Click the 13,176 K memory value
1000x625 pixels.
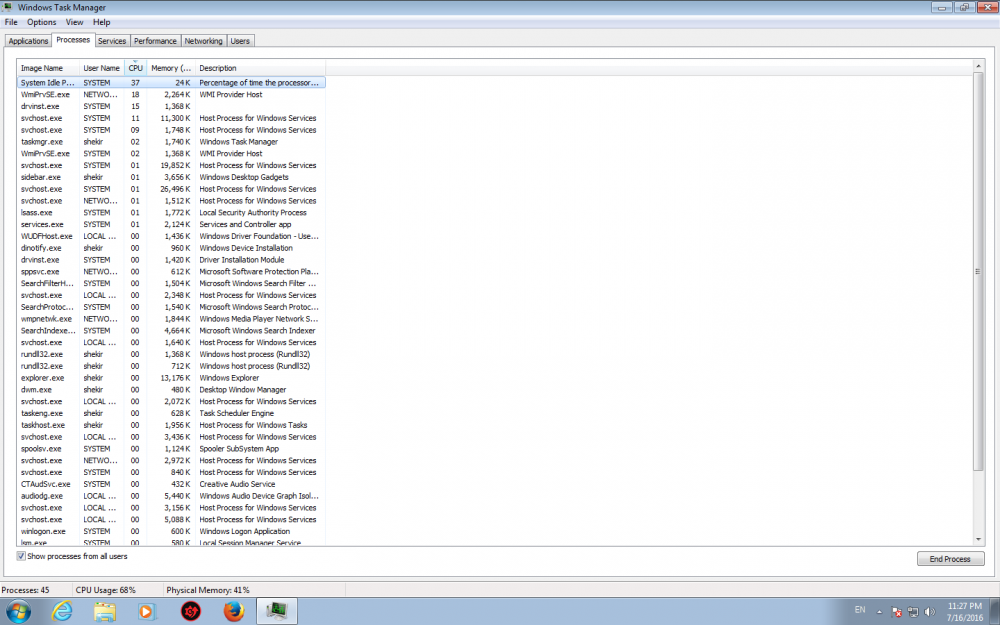tap(175, 378)
